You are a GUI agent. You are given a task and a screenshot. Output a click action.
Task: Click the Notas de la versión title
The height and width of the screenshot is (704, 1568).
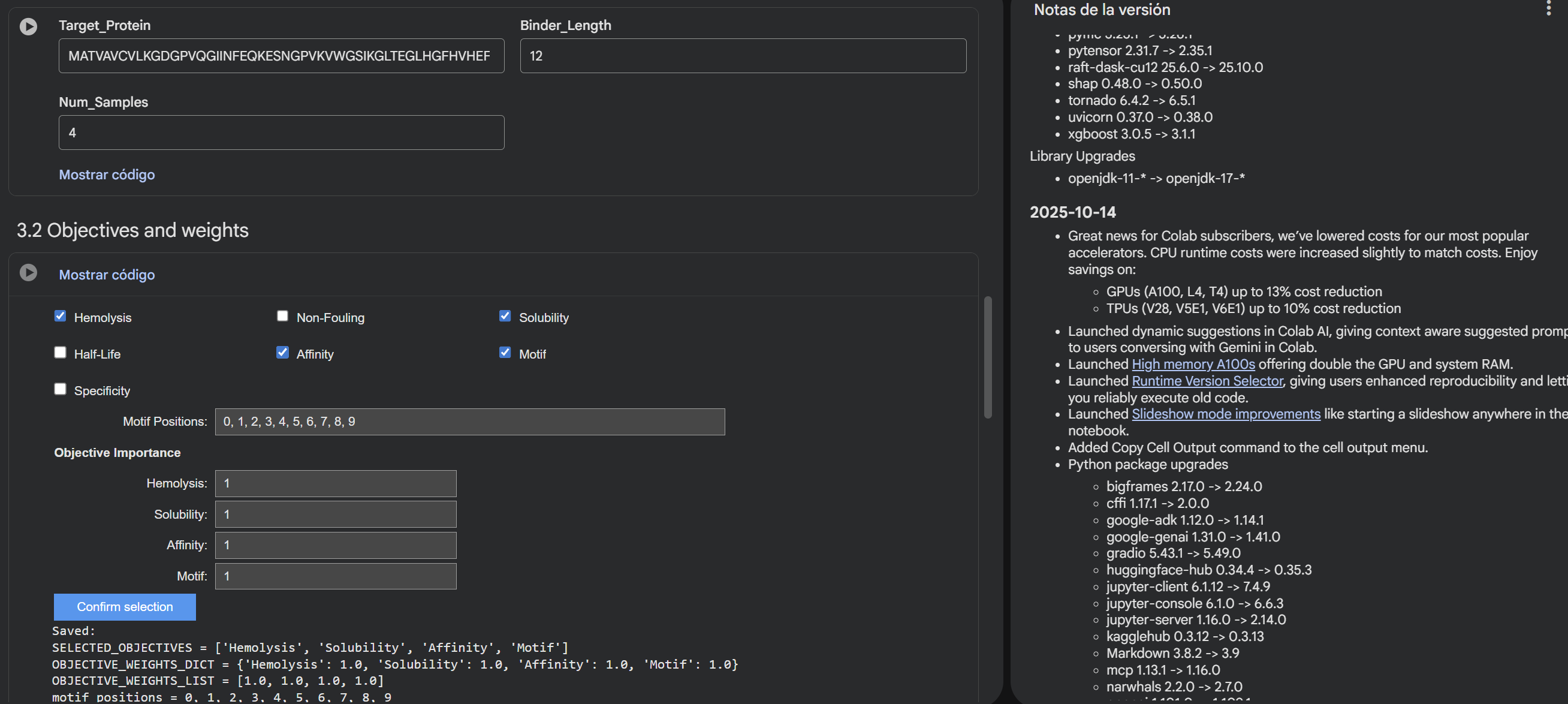coord(1102,10)
